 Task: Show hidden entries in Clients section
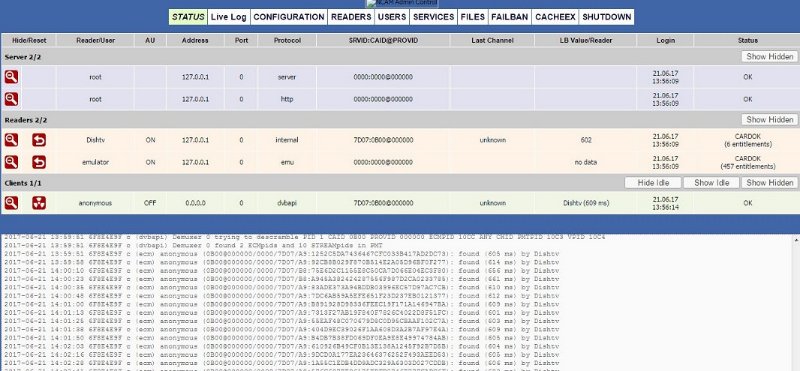[x=769, y=183]
